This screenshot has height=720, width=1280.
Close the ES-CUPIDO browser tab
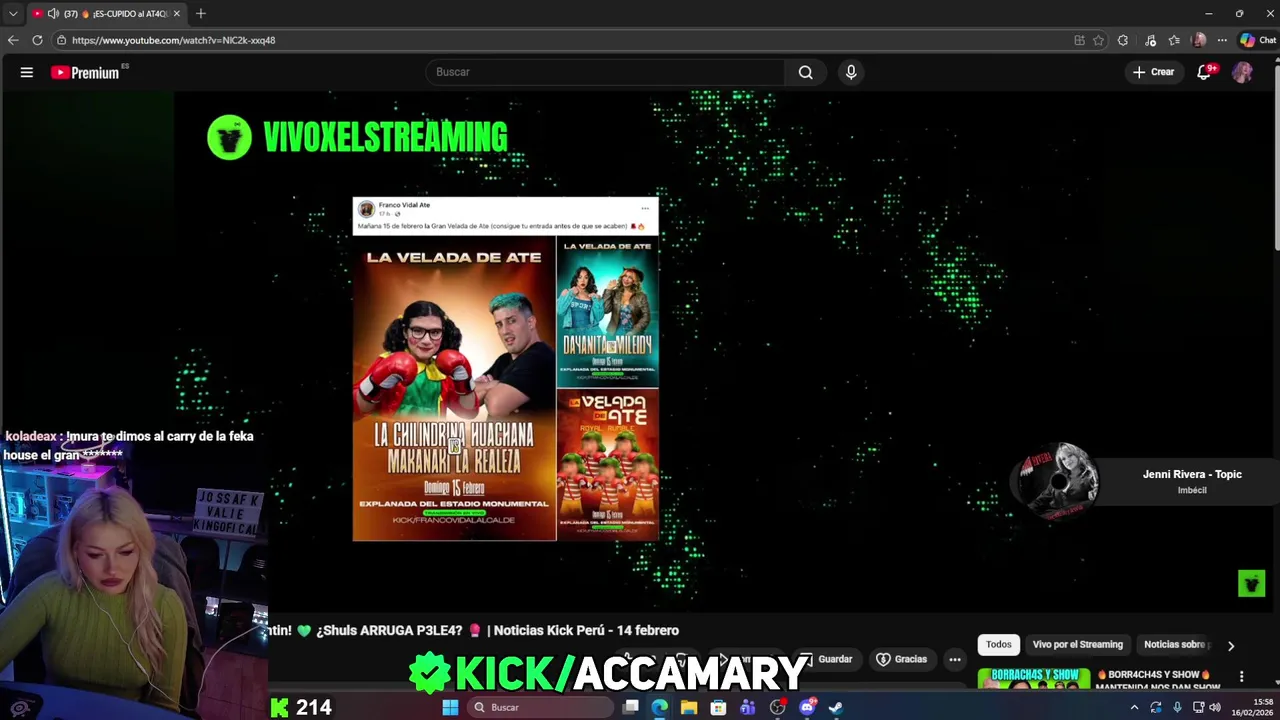(x=176, y=14)
